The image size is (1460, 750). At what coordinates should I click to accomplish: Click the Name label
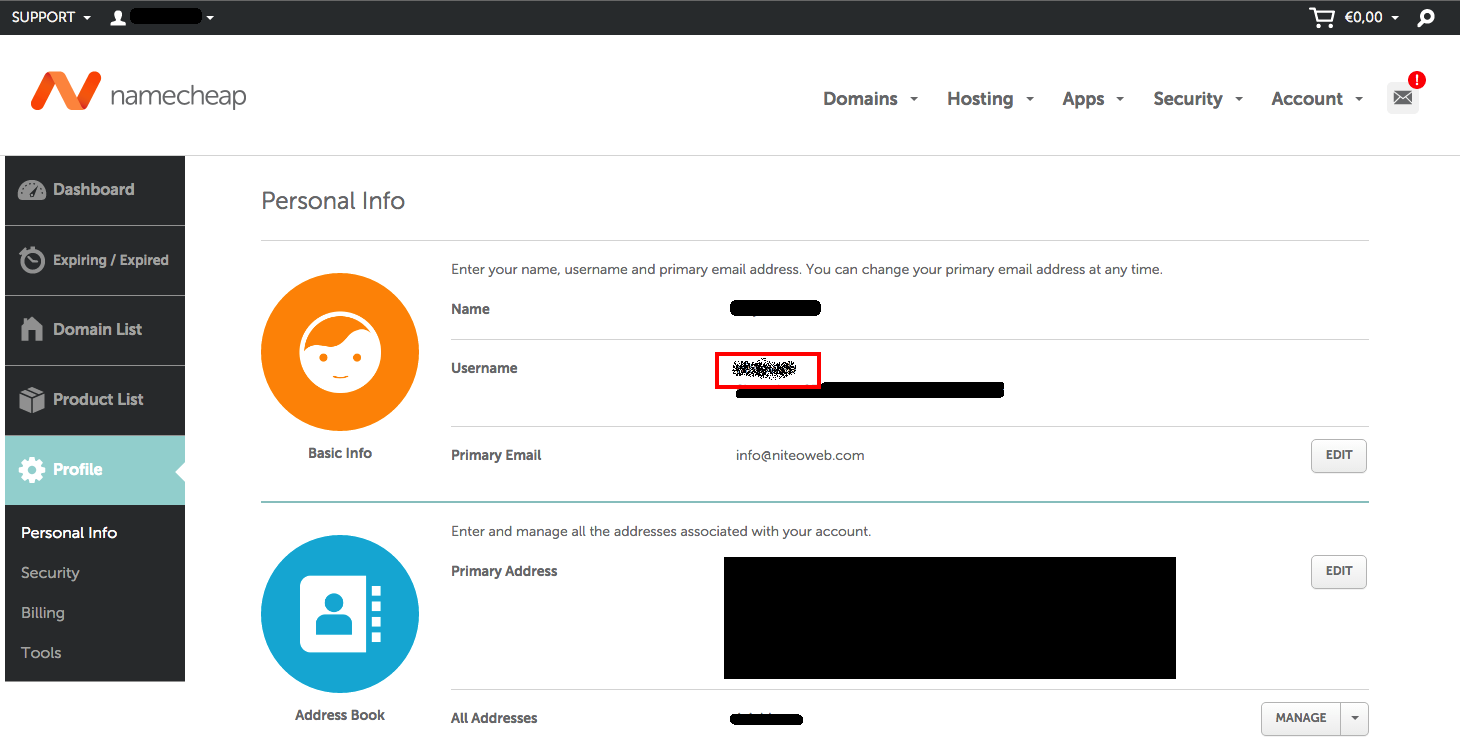pos(470,309)
